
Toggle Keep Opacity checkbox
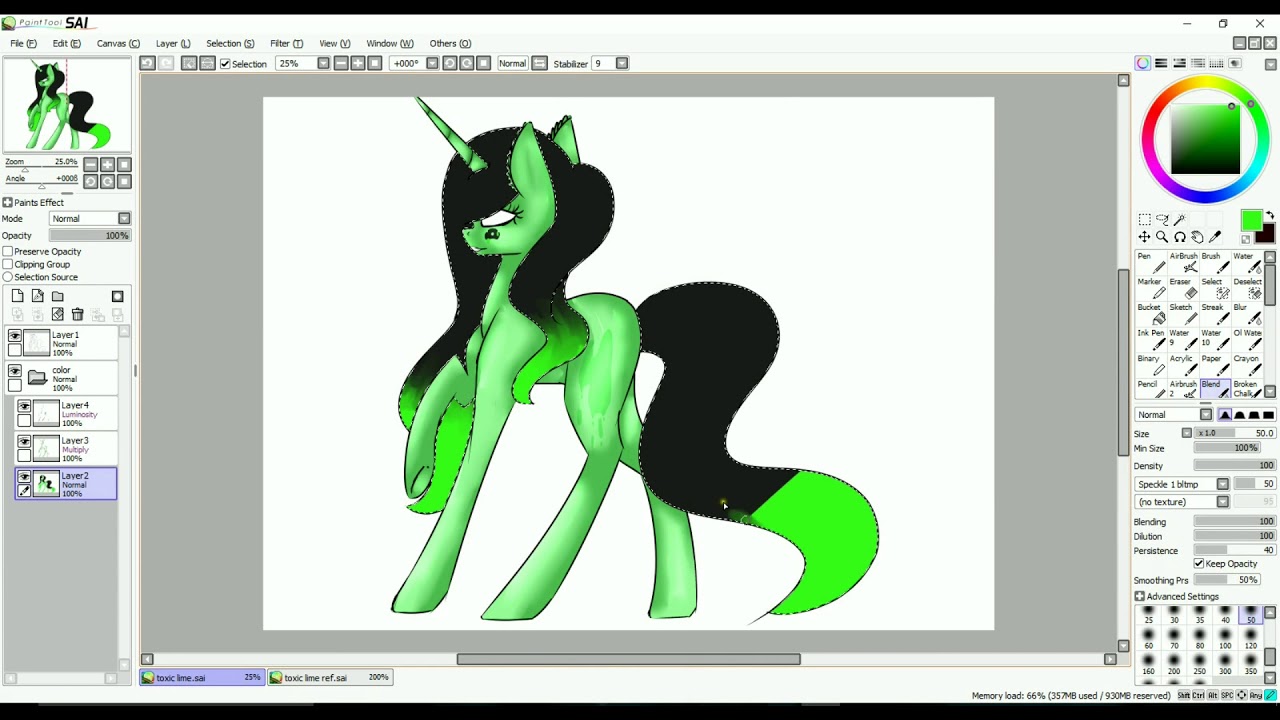[1199, 564]
